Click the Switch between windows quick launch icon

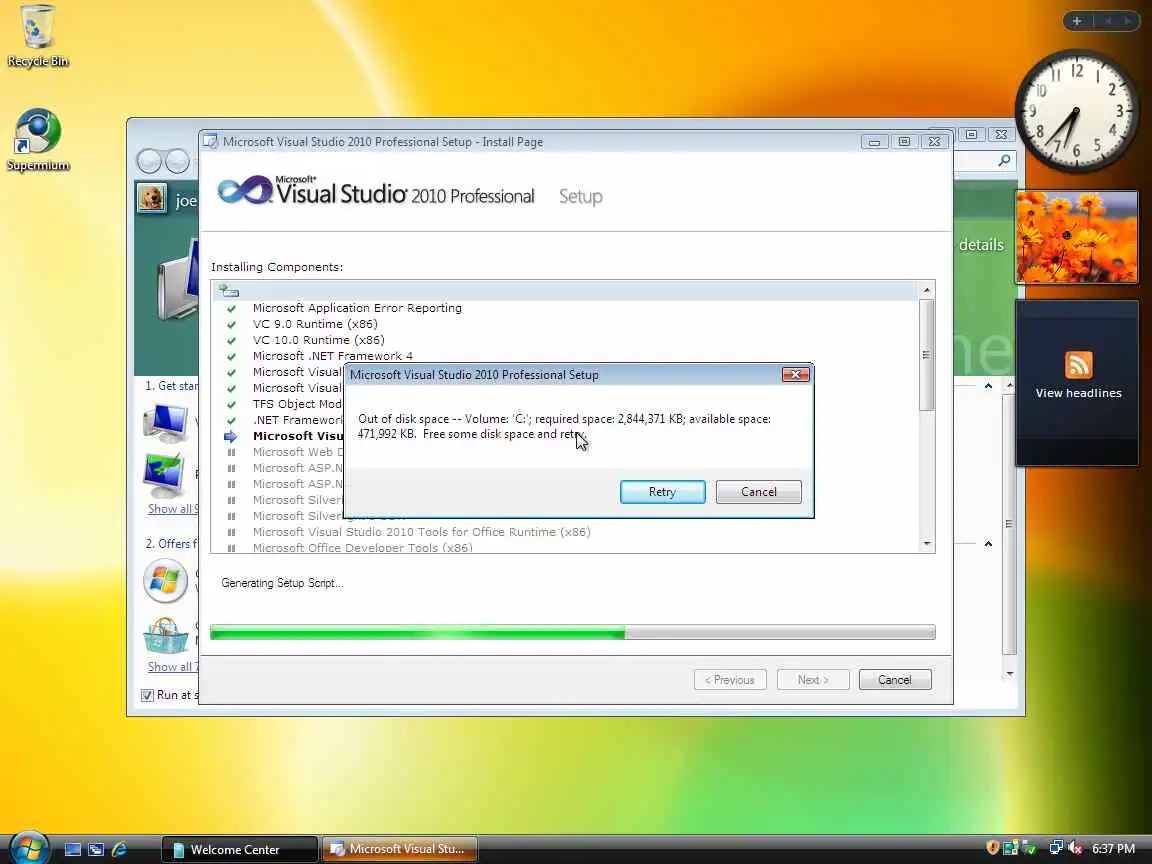pos(96,849)
